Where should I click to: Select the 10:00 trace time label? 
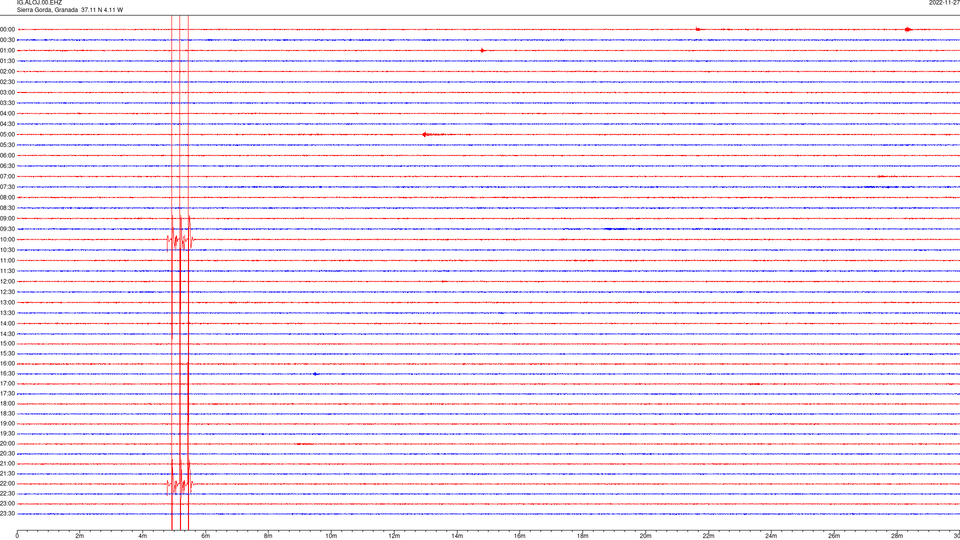pyautogui.click(x=7, y=239)
